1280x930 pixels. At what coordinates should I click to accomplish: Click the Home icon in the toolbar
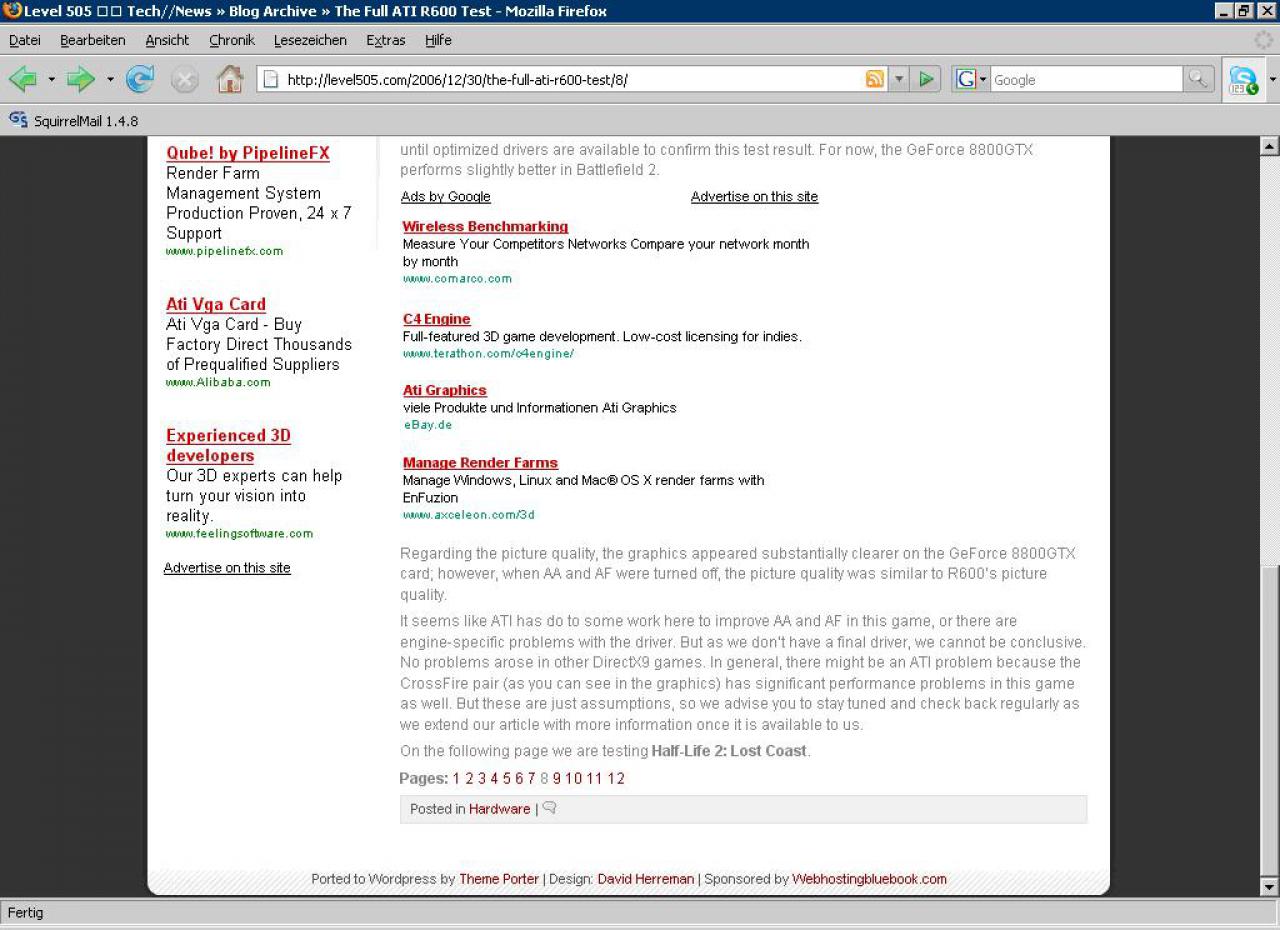click(x=230, y=79)
